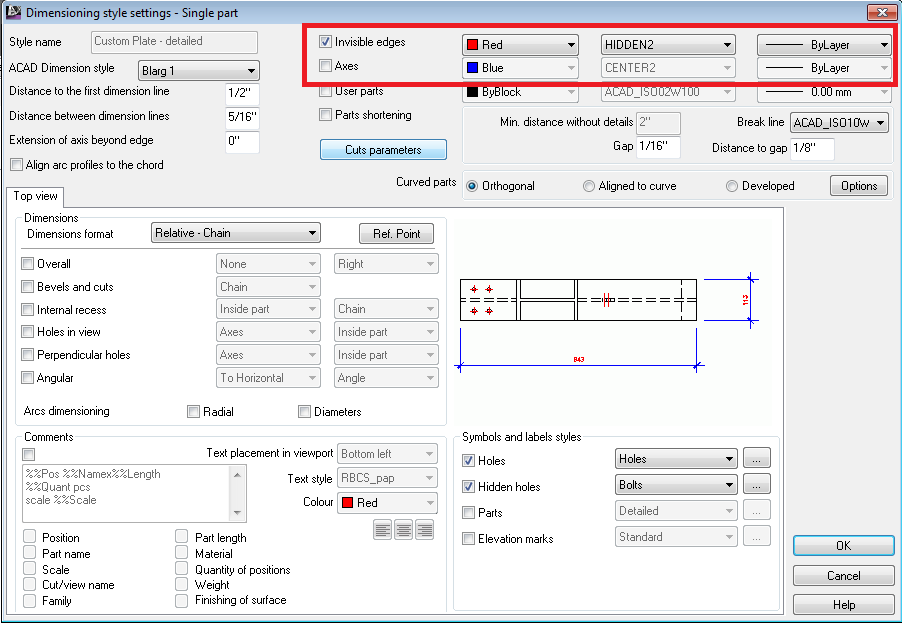Right-align the comment text
This screenshot has height=623, width=902.
(423, 529)
